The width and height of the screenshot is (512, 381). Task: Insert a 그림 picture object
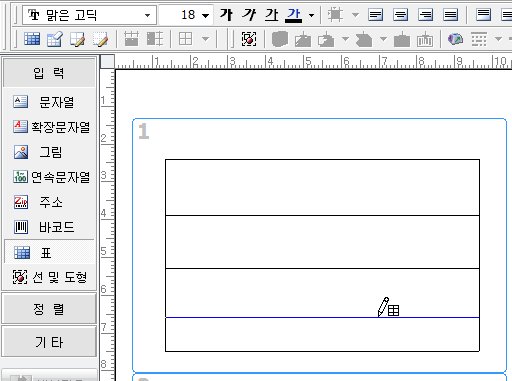click(x=38, y=152)
